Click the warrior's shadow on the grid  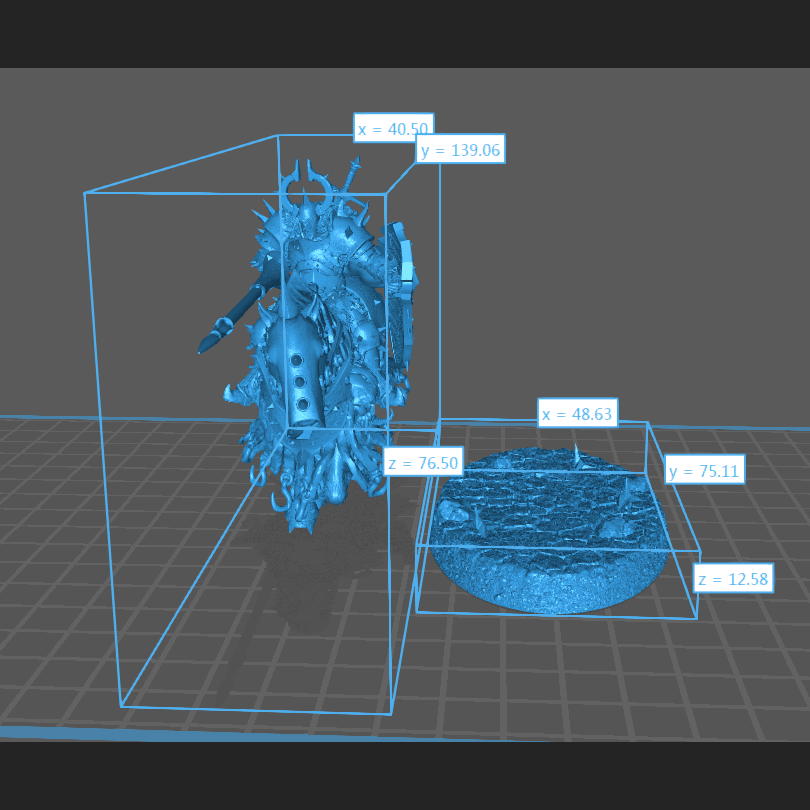tap(300, 580)
